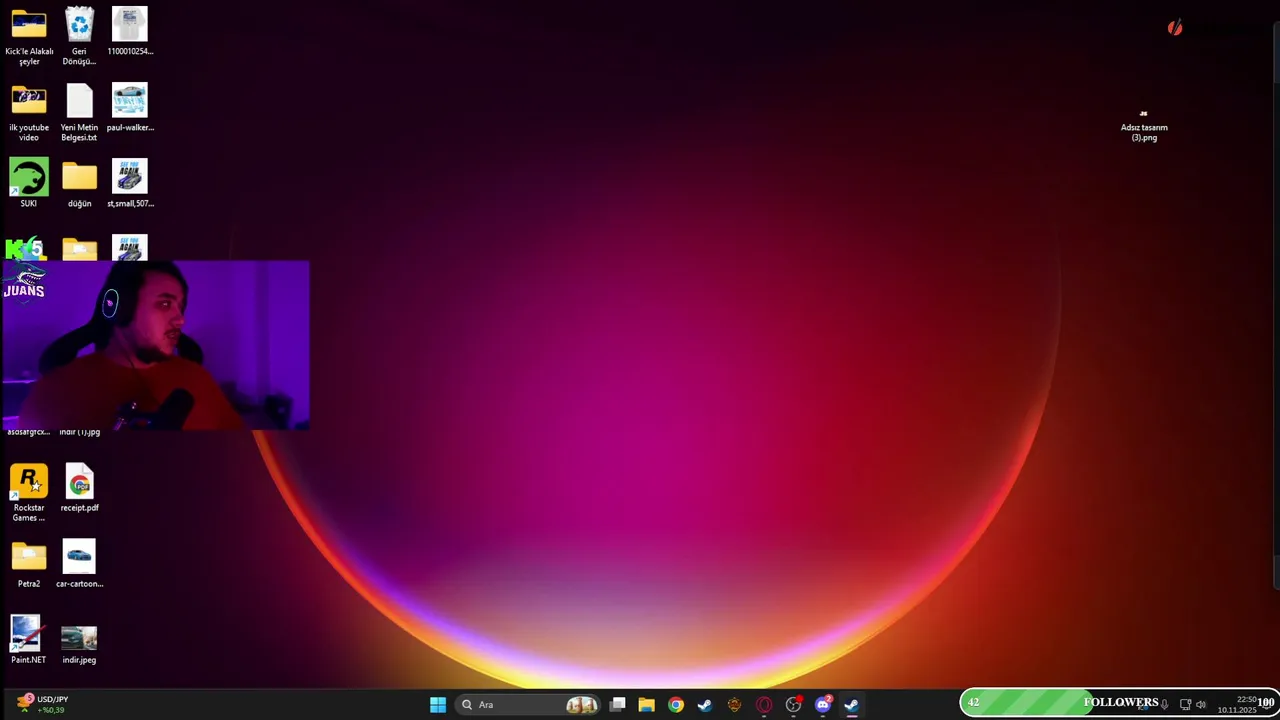
Task: Click the label "asdsafgrck..." under the webcam
Action: pos(28,432)
